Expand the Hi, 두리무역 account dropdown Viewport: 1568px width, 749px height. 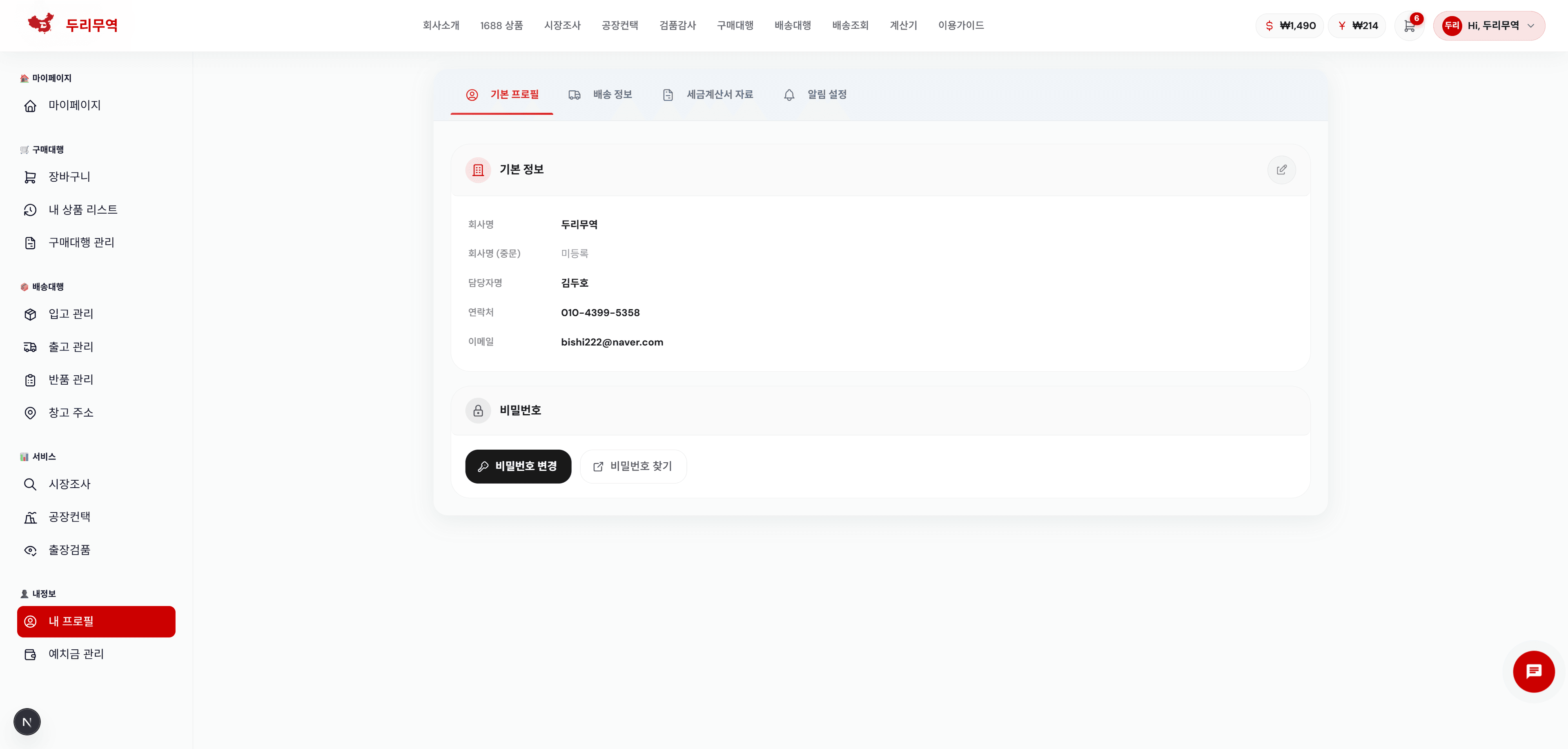[1490, 26]
